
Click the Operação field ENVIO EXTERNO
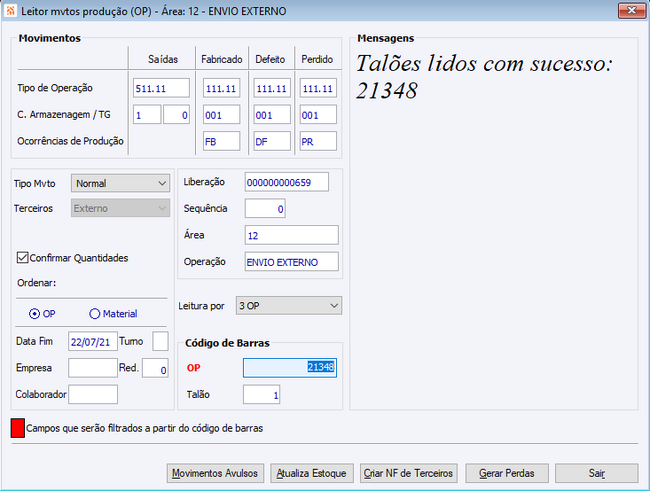pyautogui.click(x=292, y=262)
